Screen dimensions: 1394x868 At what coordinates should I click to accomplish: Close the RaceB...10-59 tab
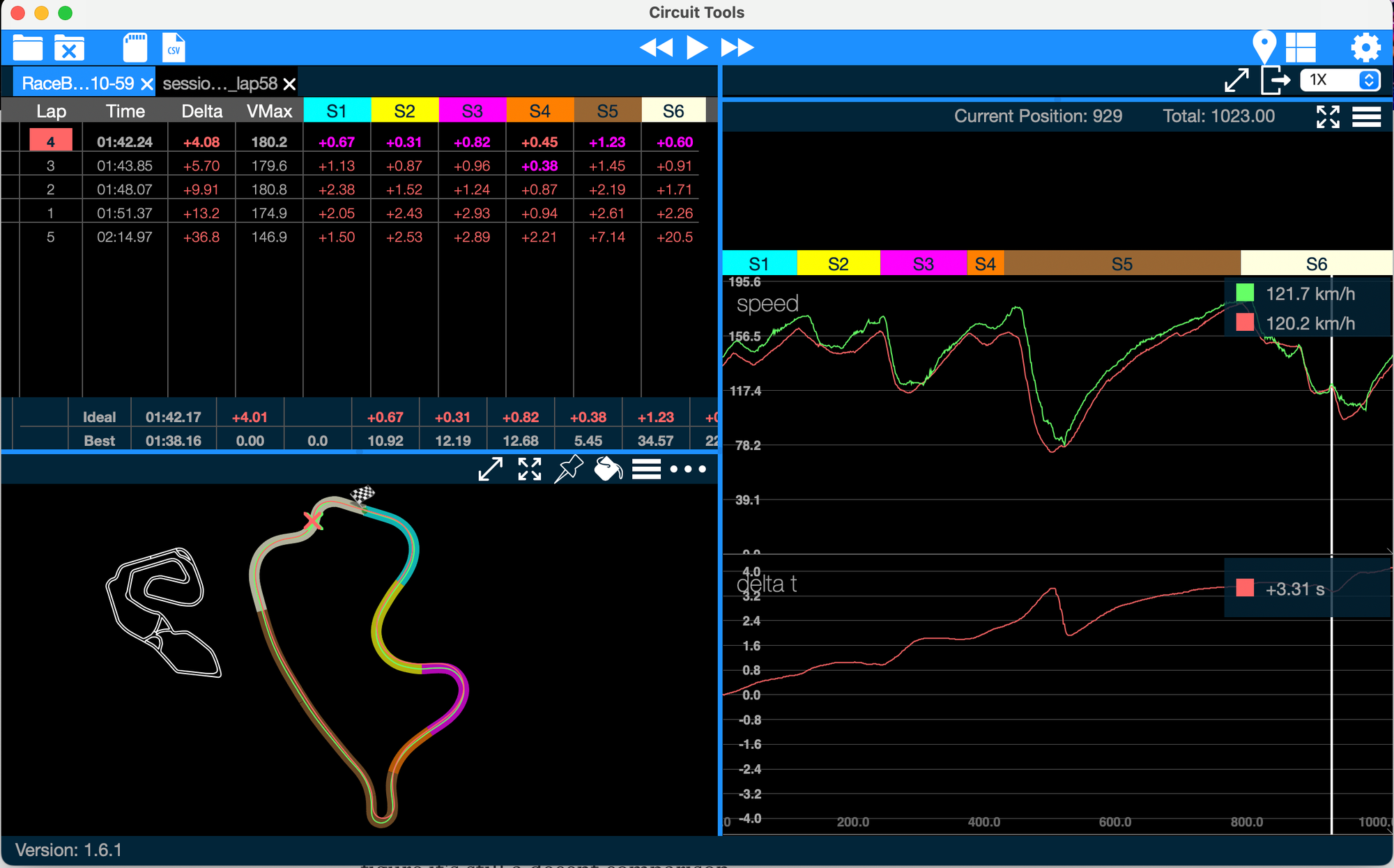tap(146, 84)
